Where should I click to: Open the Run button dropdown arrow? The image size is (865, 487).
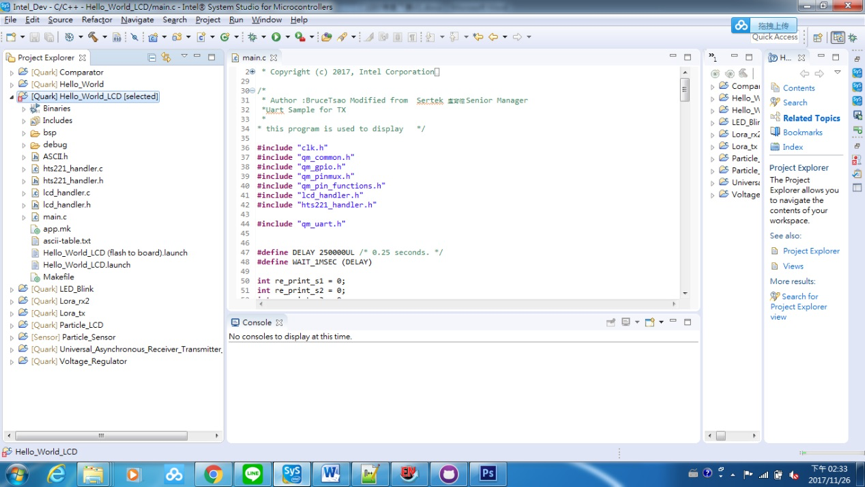point(287,37)
